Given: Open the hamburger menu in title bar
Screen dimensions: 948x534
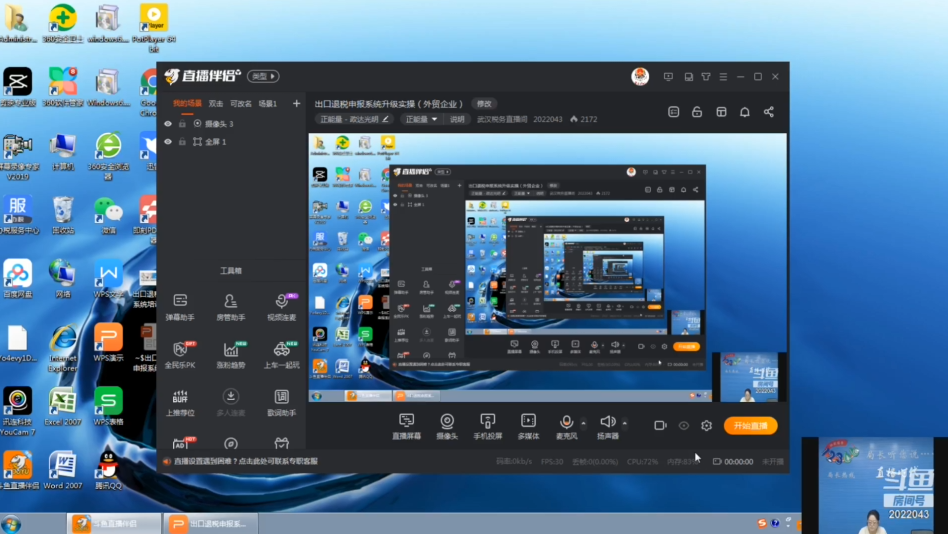Looking at the screenshot, I should pos(723,77).
